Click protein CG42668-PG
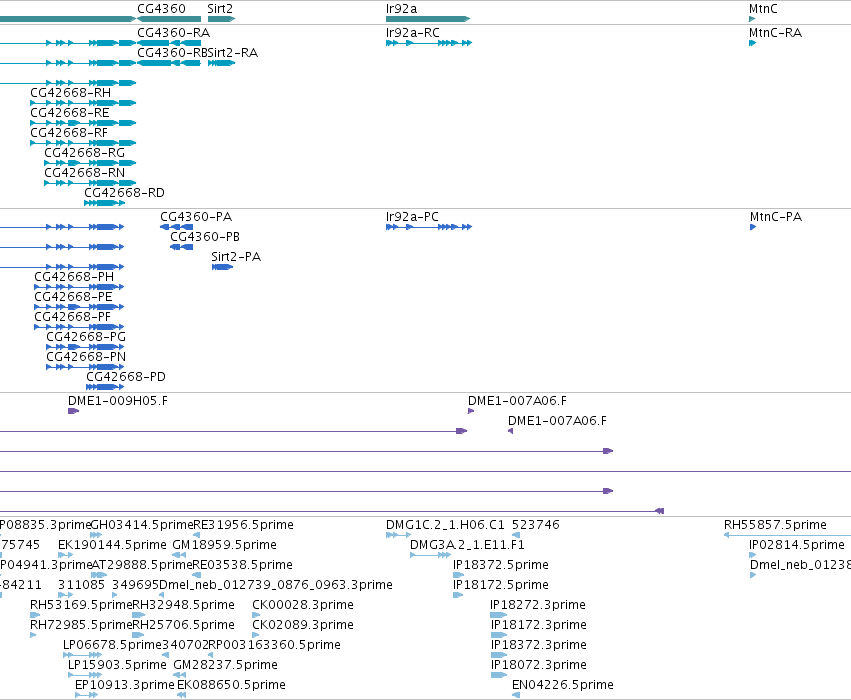The height and width of the screenshot is (700, 851). click(86, 337)
